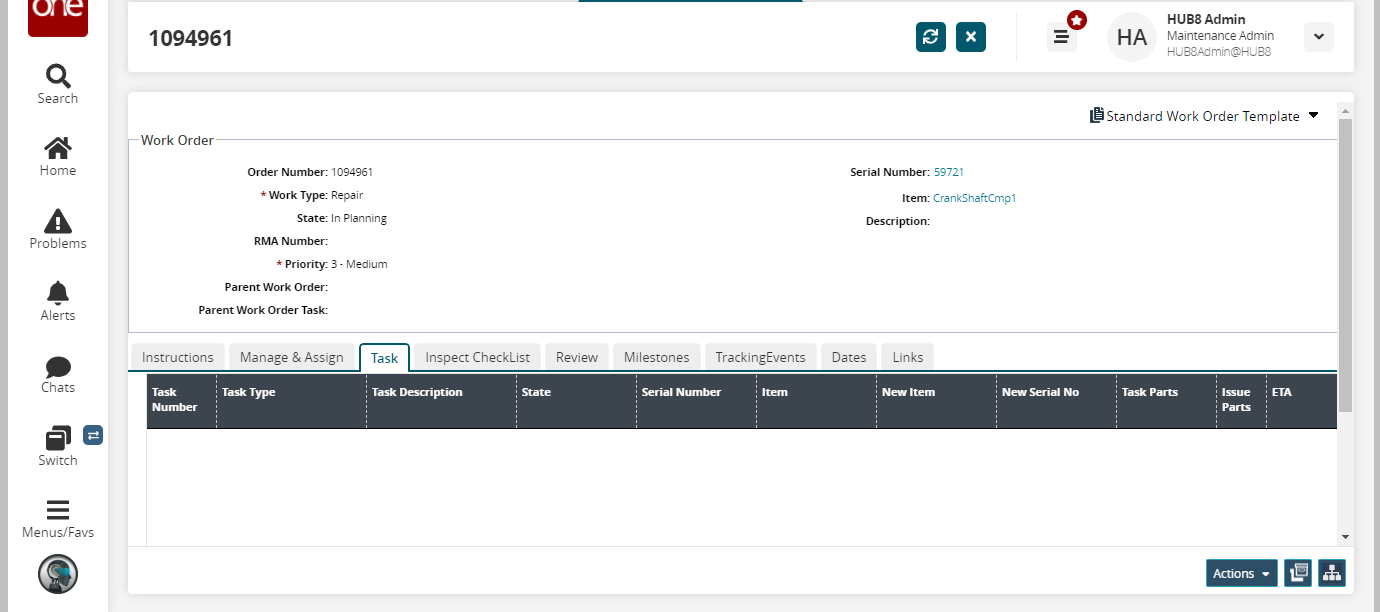Click the Task Type column header
The width and height of the screenshot is (1380, 612).
point(291,400)
